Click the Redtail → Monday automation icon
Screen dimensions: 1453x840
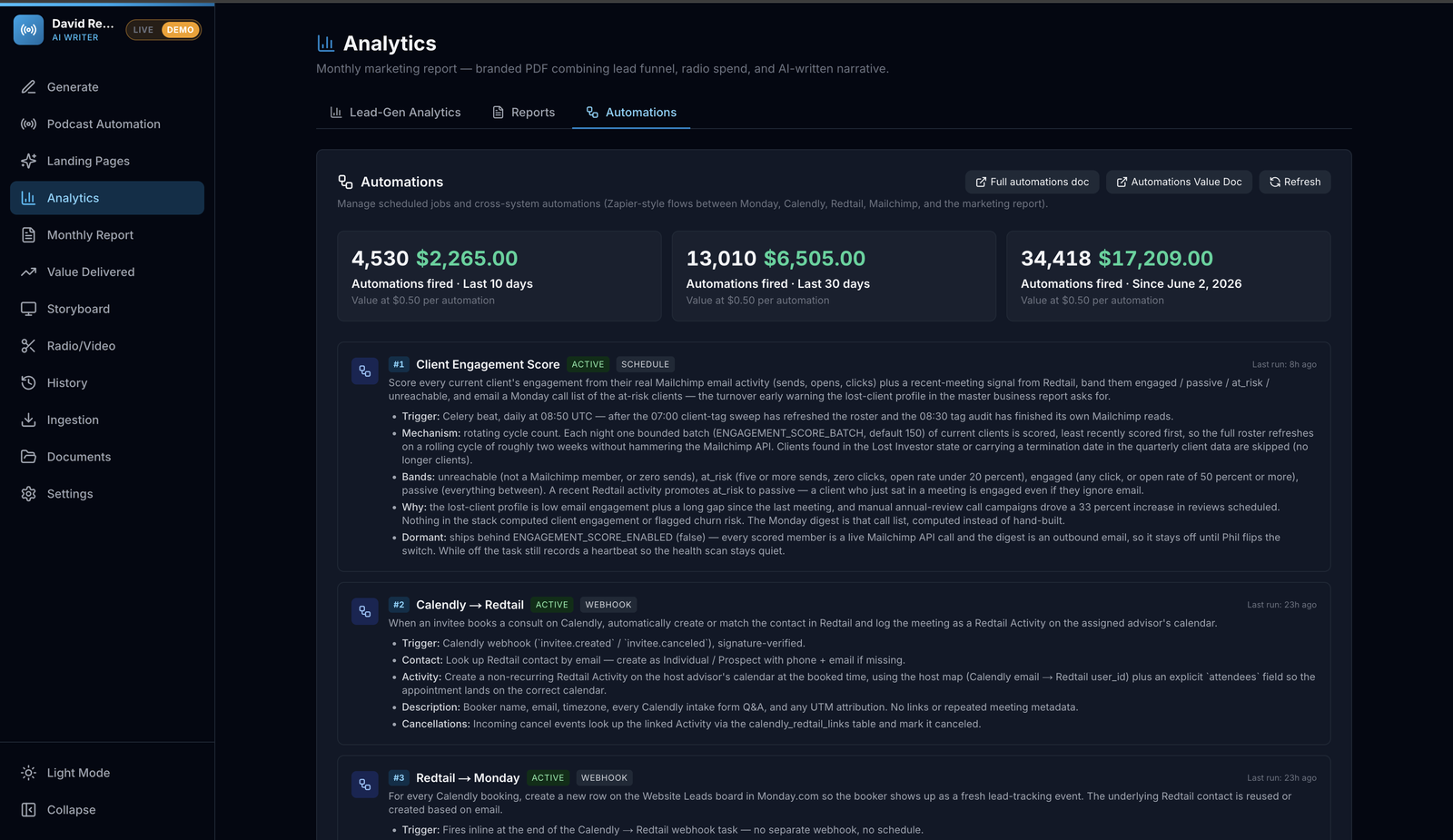[x=365, y=785]
